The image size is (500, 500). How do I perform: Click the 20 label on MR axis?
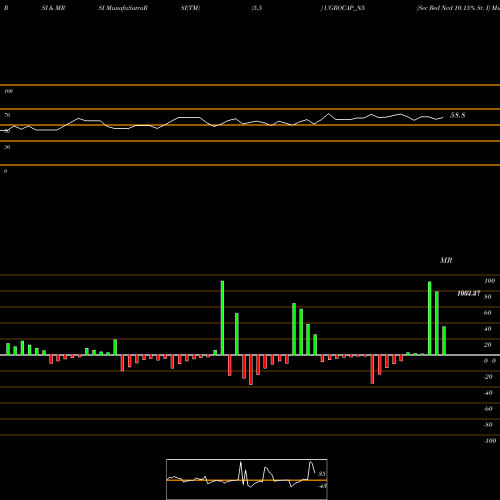pyautogui.click(x=487, y=345)
